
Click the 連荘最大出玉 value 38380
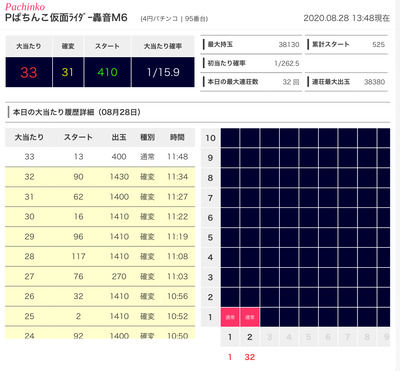pyautogui.click(x=374, y=82)
